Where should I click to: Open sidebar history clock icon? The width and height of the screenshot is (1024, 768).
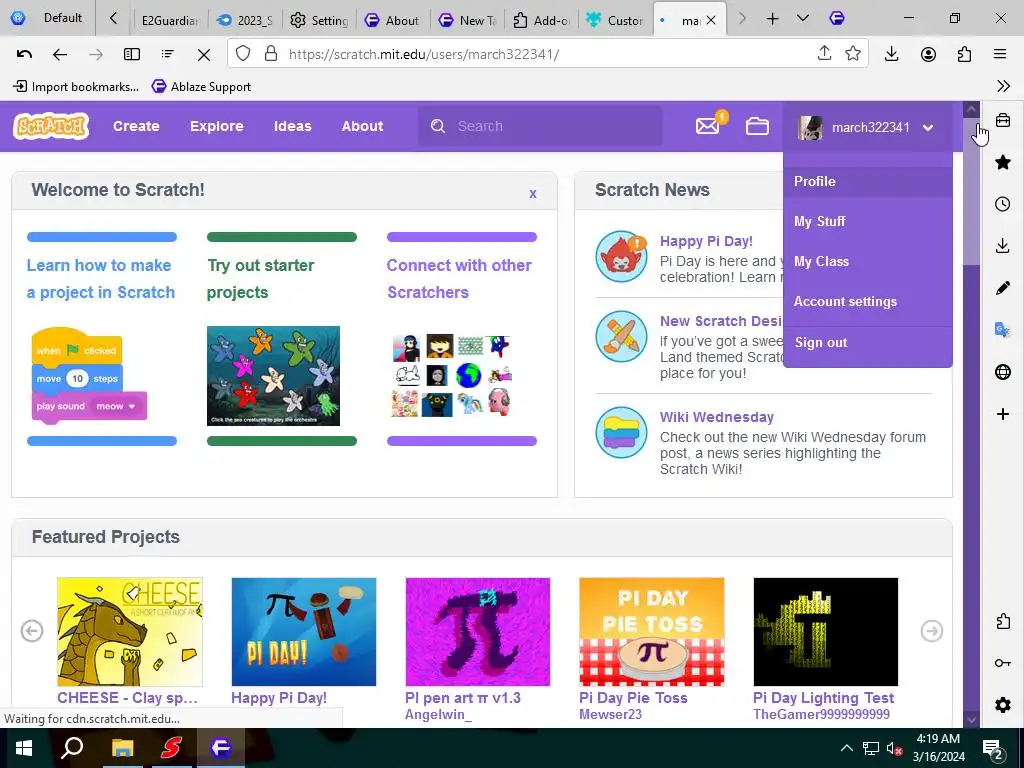(1003, 204)
